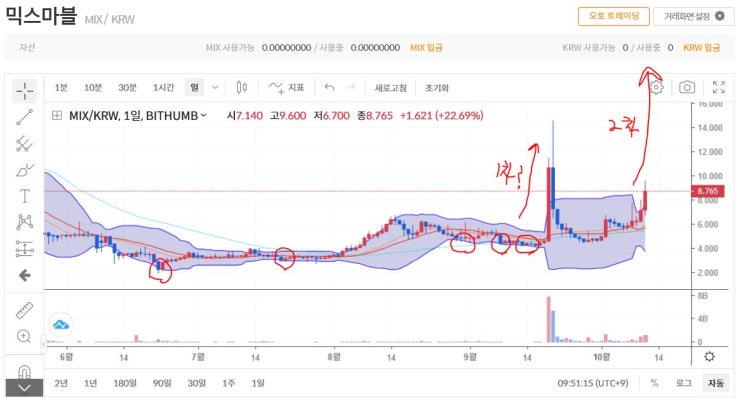This screenshot has width=743, height=408.
Task: Click the current price label 8.765
Action: [707, 191]
